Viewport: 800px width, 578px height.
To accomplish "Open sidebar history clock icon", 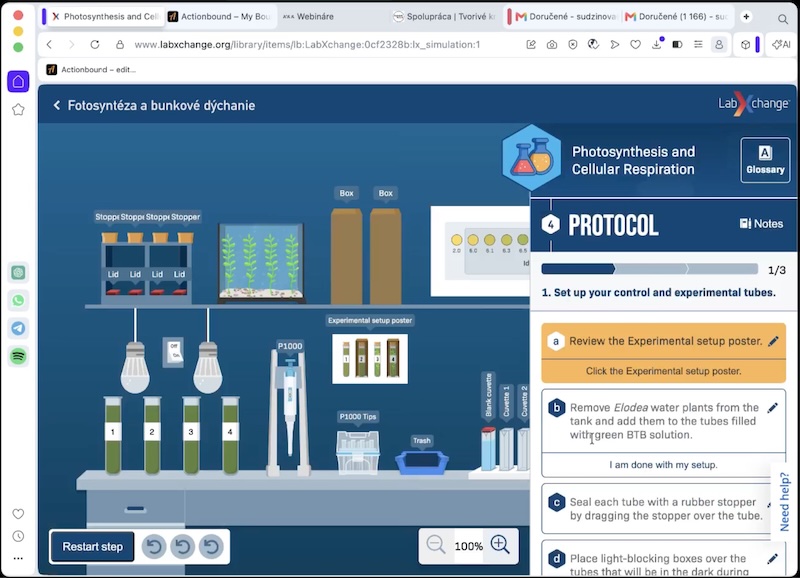I will (x=18, y=536).
